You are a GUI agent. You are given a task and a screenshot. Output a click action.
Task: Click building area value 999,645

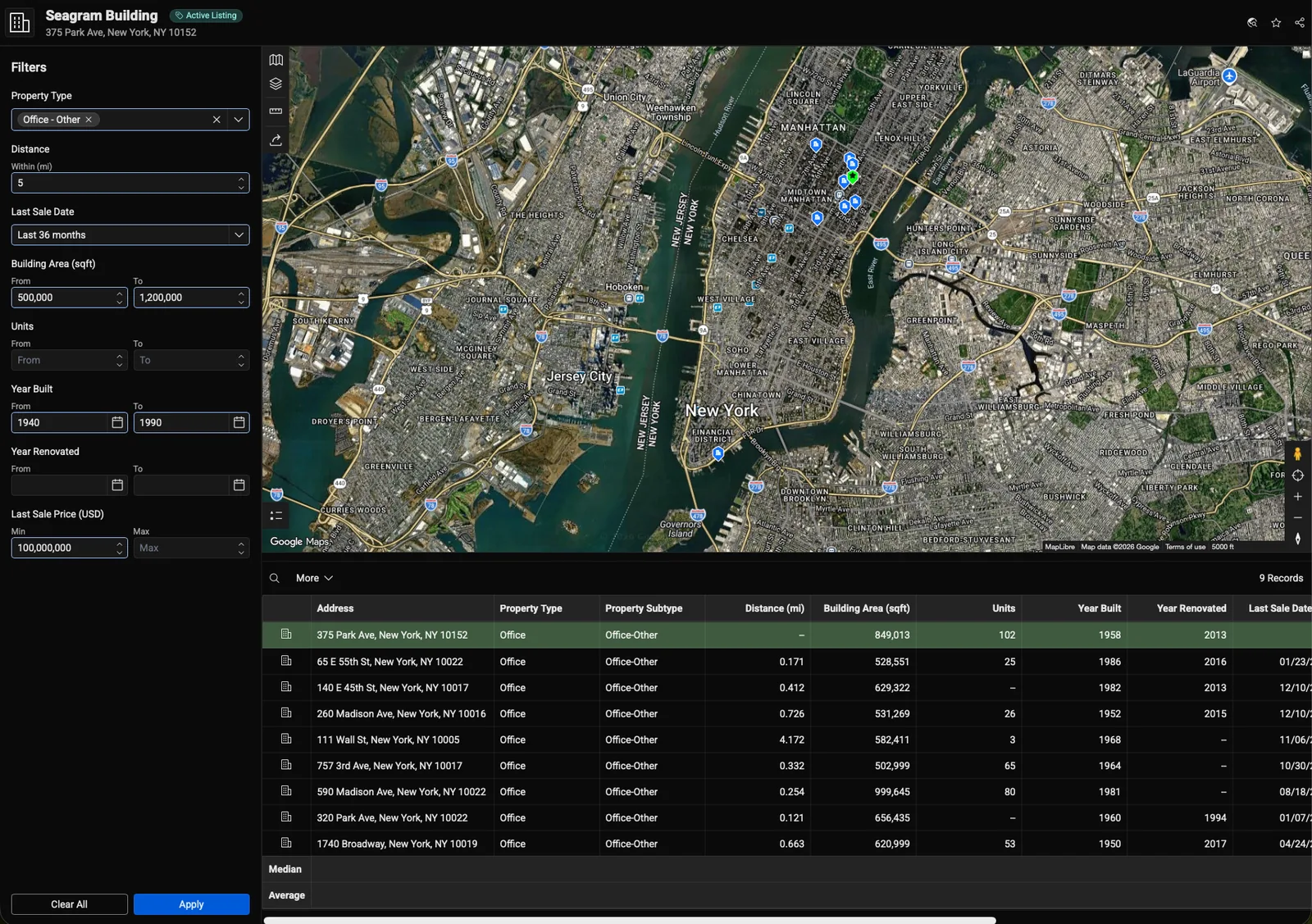pyautogui.click(x=891, y=791)
